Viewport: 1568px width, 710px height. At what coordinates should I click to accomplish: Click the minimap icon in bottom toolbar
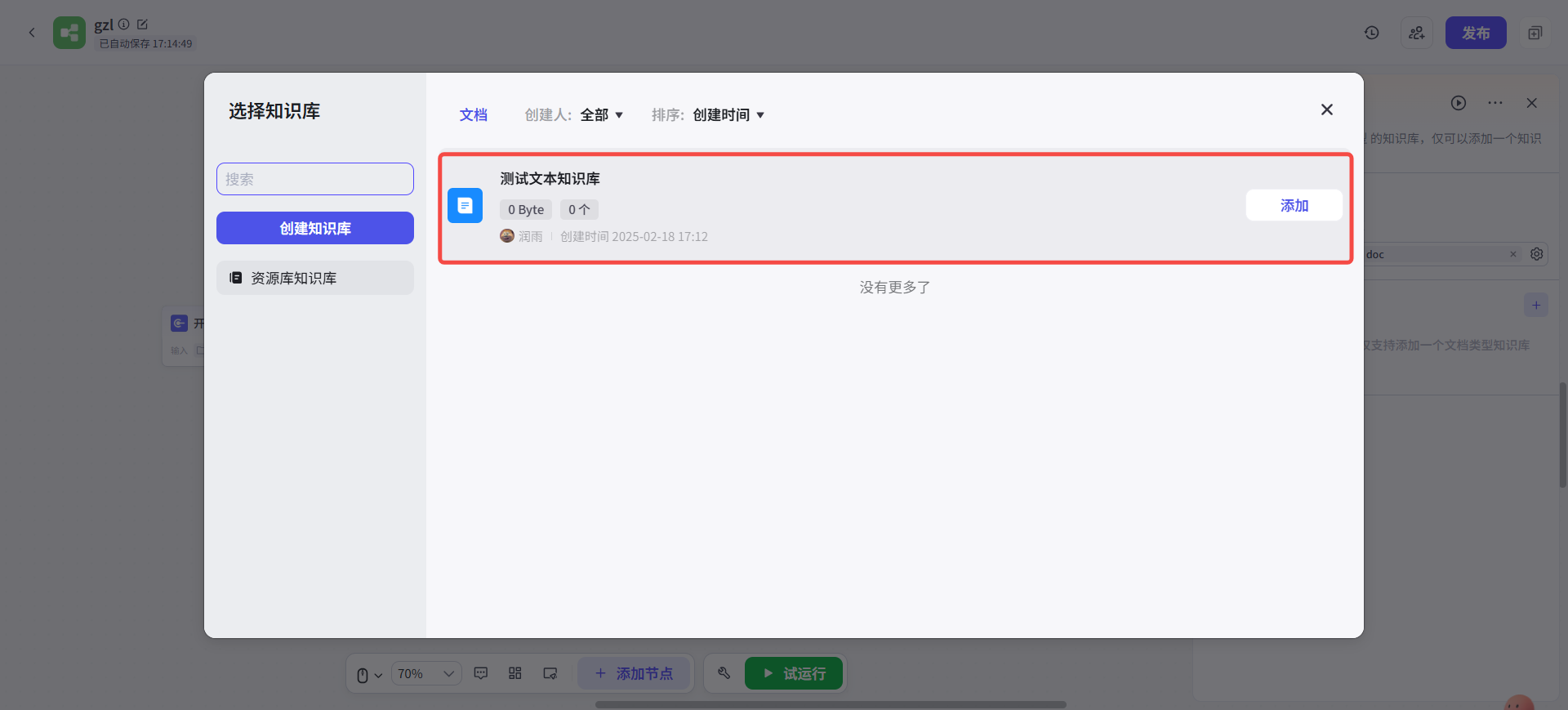click(550, 673)
